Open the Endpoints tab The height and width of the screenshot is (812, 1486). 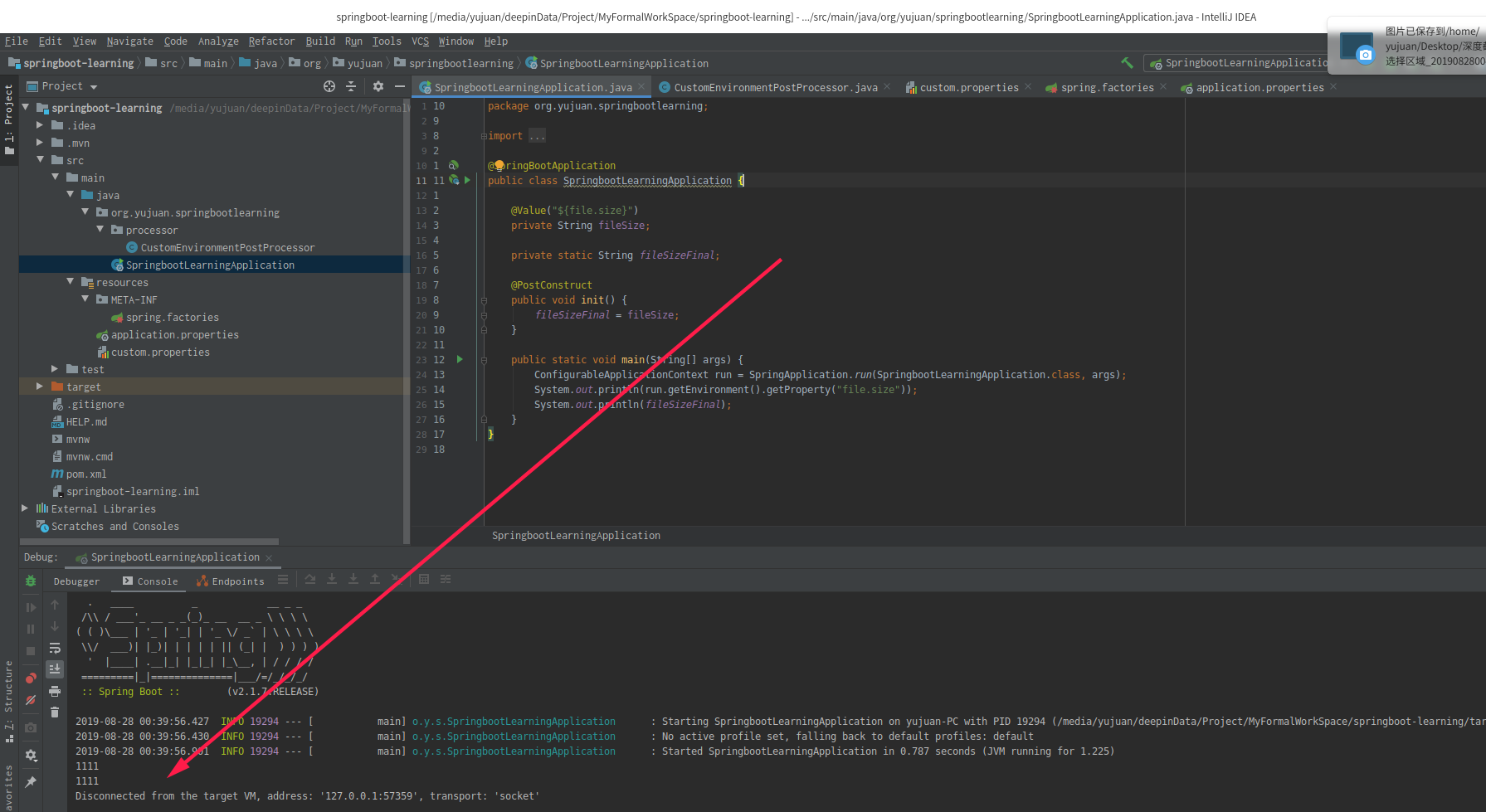pyautogui.click(x=231, y=581)
